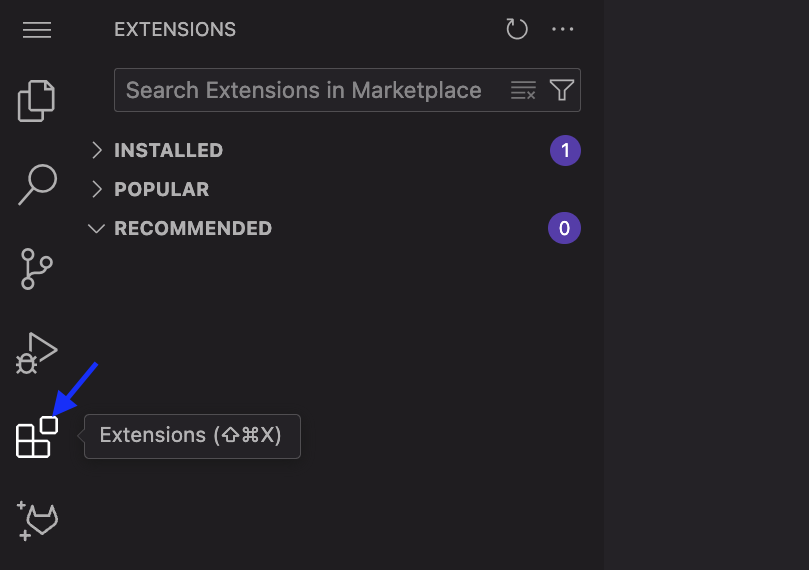The image size is (809, 570).
Task: Click the INSTALLED section header label
Action: click(x=168, y=150)
